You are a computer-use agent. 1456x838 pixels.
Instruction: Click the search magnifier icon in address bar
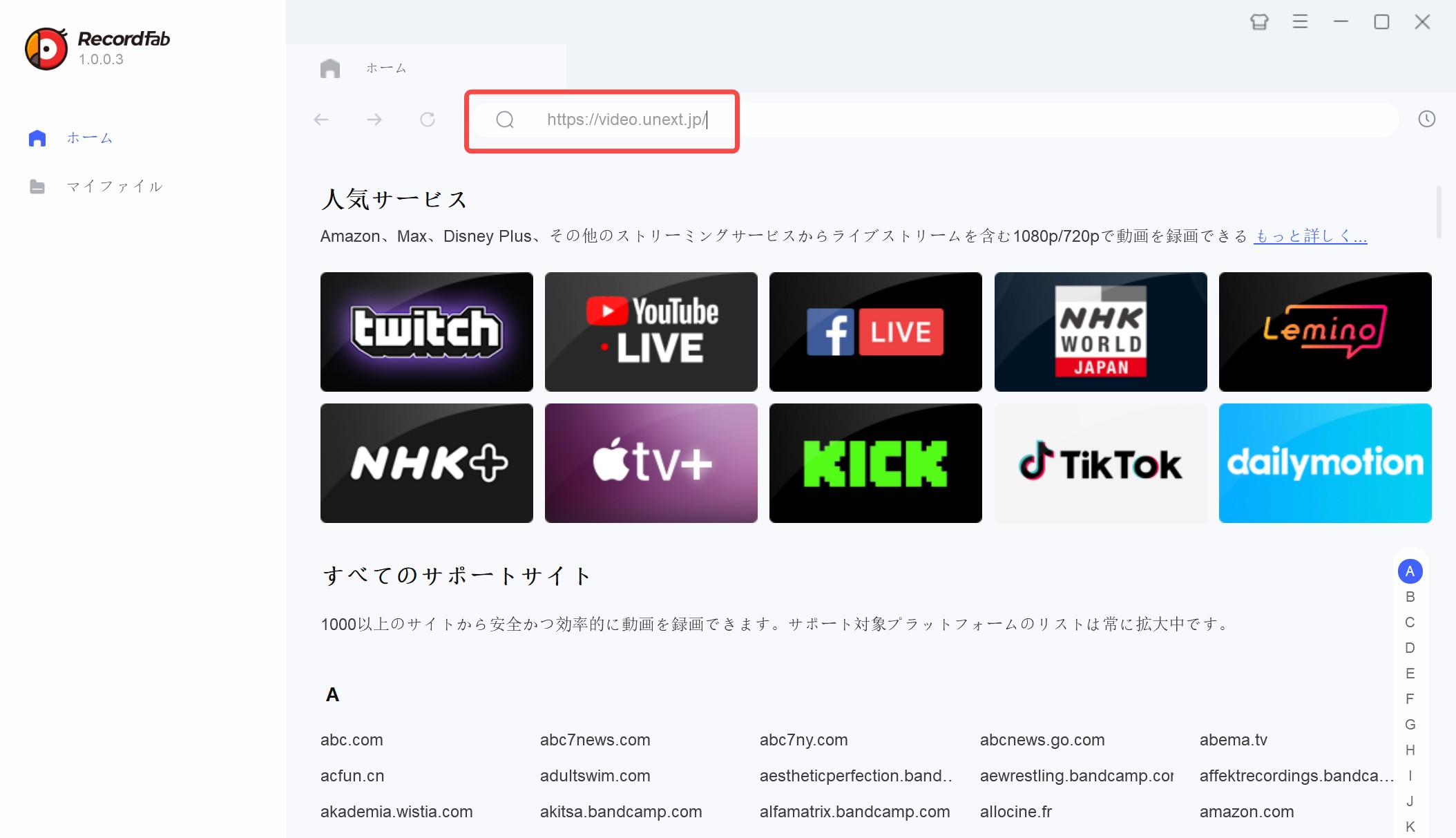pyautogui.click(x=505, y=120)
